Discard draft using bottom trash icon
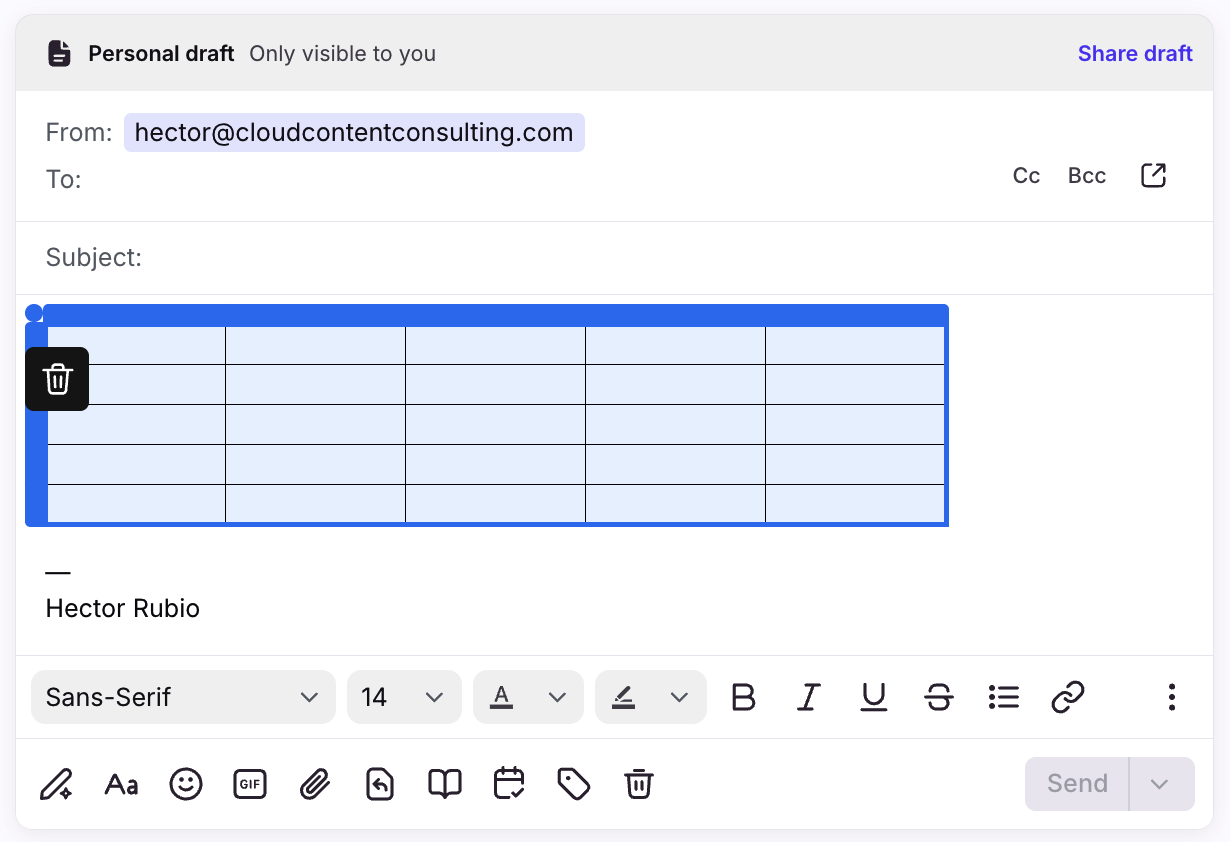The image size is (1230, 842). (x=638, y=784)
